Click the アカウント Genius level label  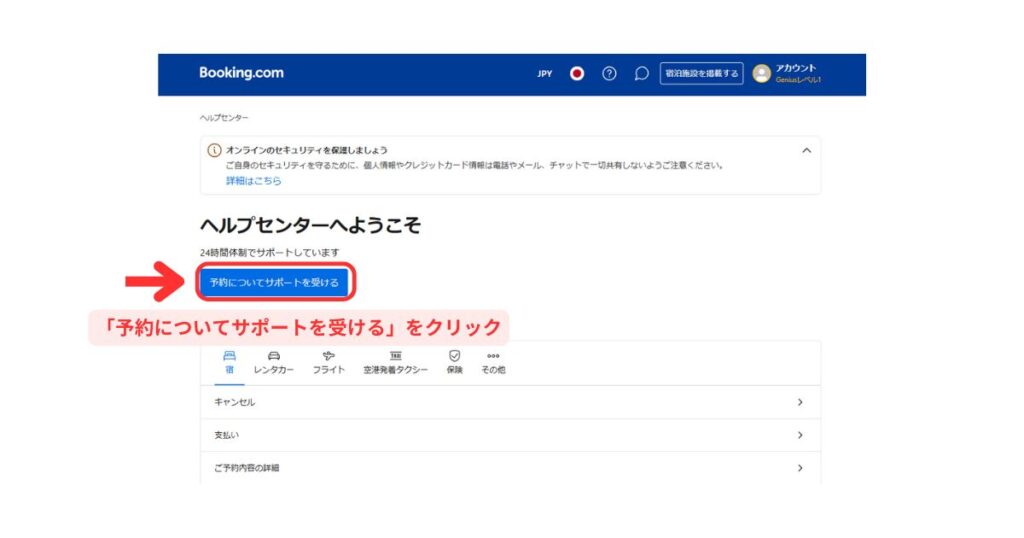click(798, 80)
